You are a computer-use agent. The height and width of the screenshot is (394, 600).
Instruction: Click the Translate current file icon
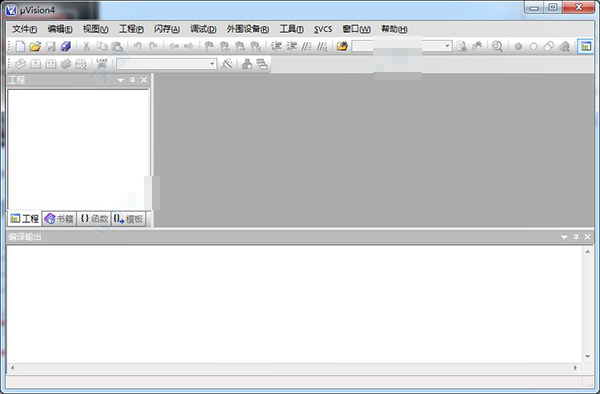coord(20,64)
